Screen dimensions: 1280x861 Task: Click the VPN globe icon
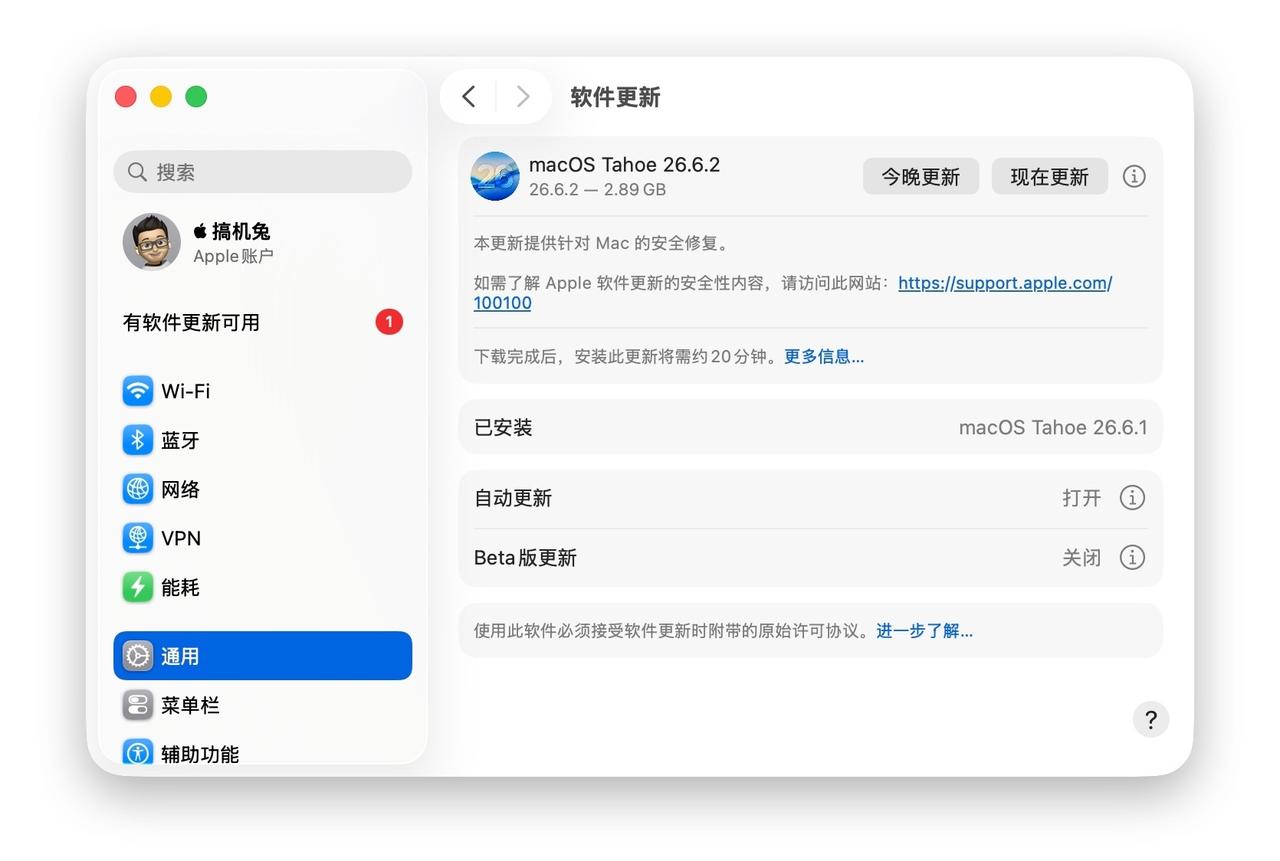138,538
